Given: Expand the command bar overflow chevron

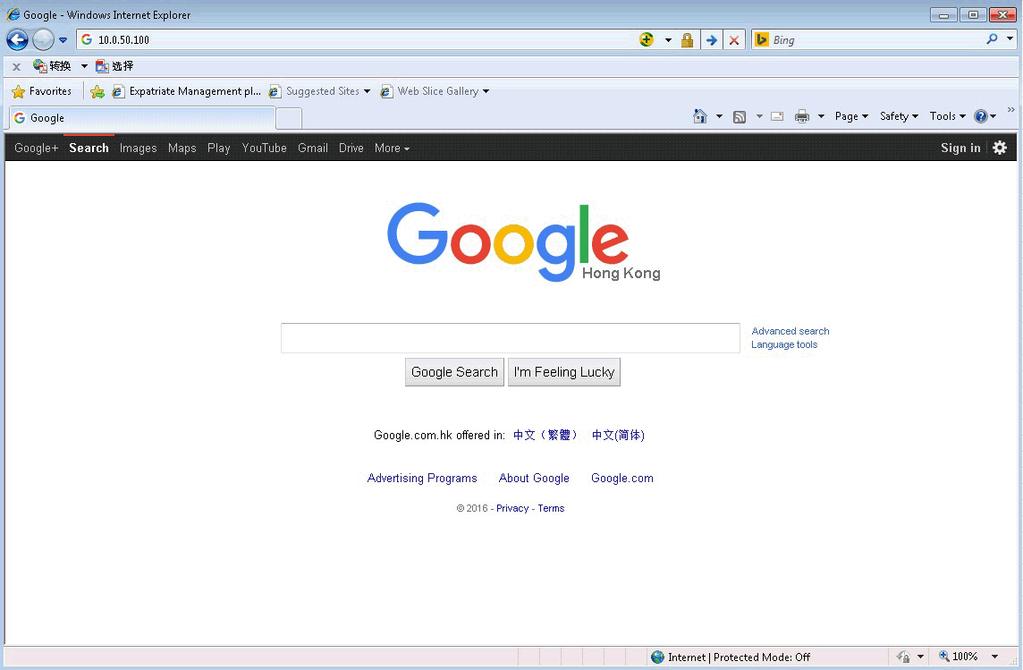Looking at the screenshot, I should pos(1011,110).
